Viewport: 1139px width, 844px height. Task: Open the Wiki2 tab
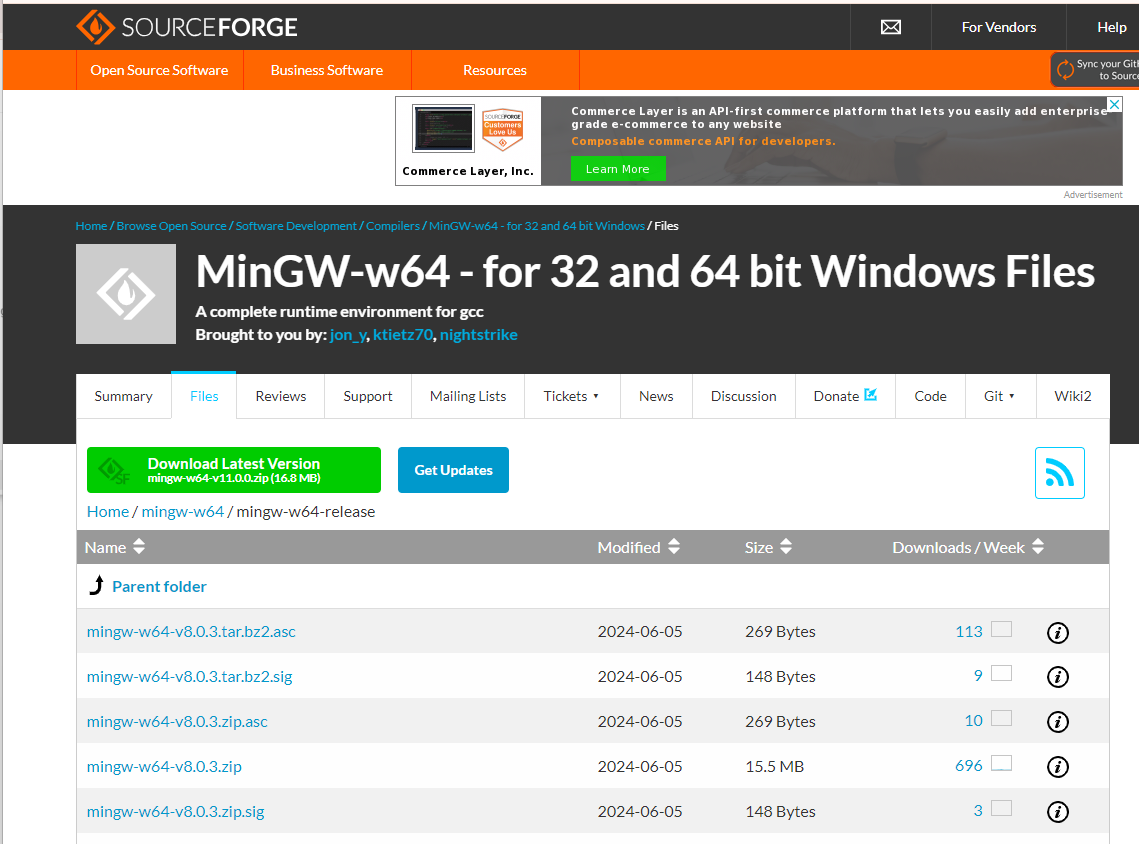1073,397
